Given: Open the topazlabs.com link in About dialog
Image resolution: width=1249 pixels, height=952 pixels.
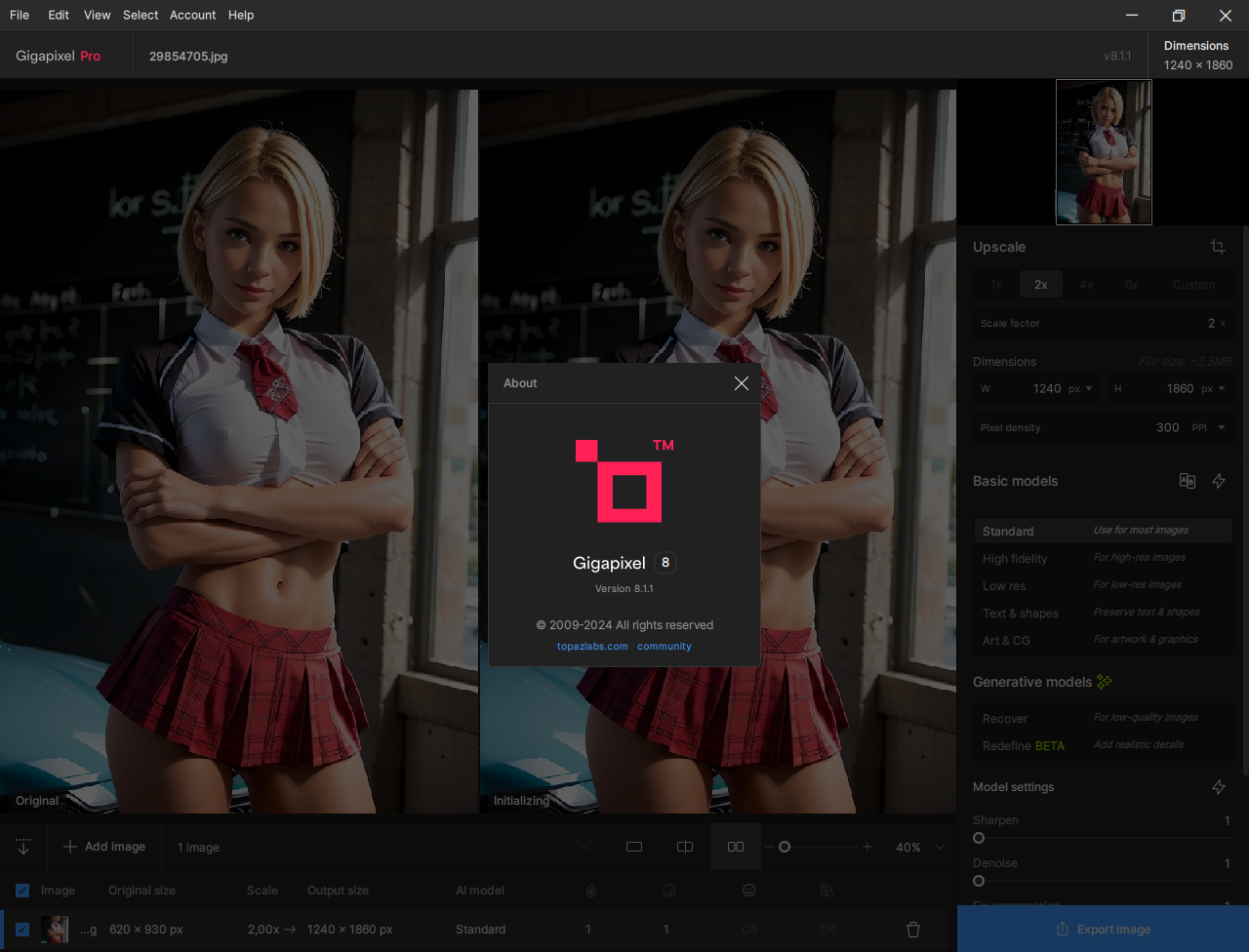Looking at the screenshot, I should [592, 647].
